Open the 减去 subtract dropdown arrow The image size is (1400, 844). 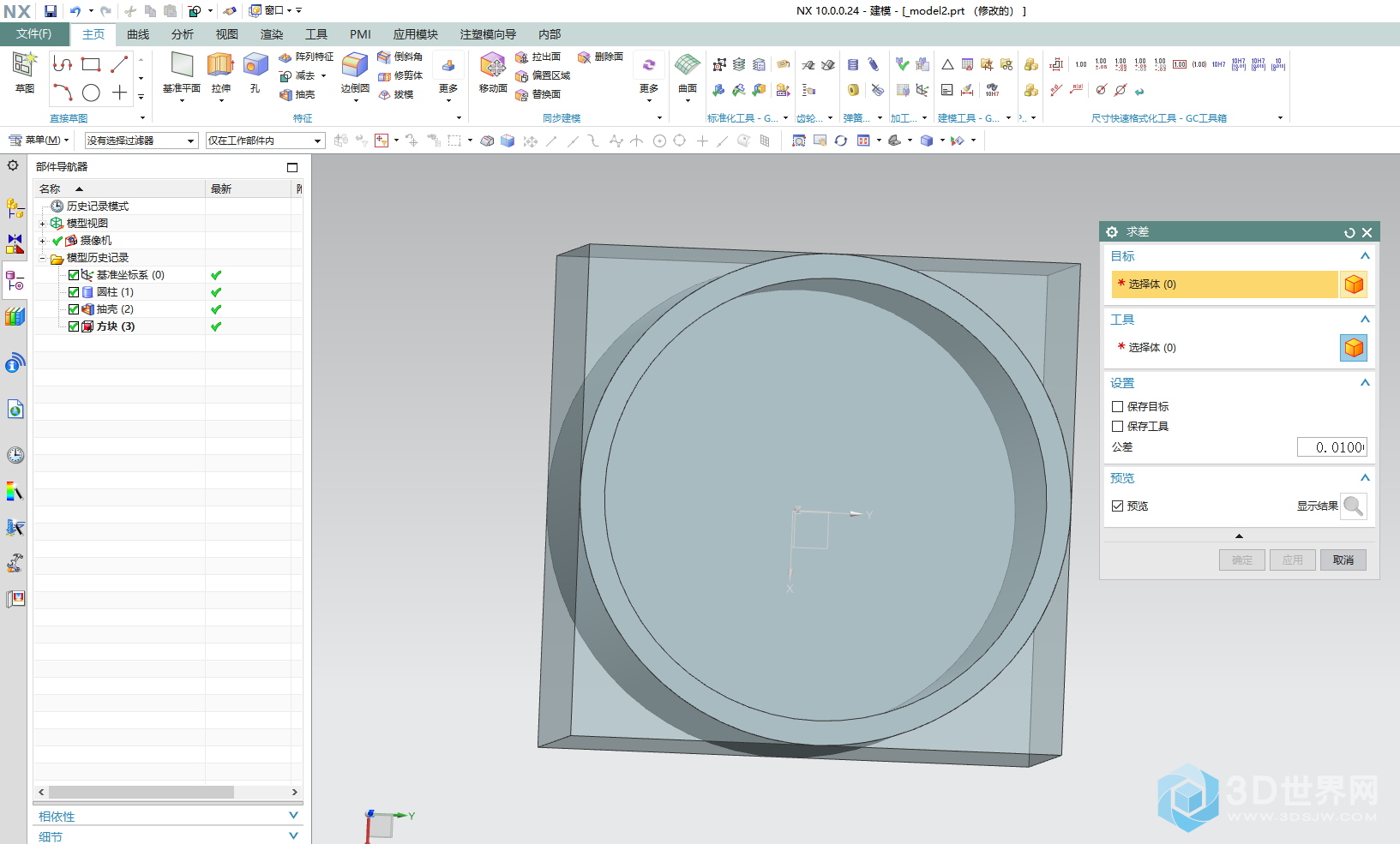[324, 75]
